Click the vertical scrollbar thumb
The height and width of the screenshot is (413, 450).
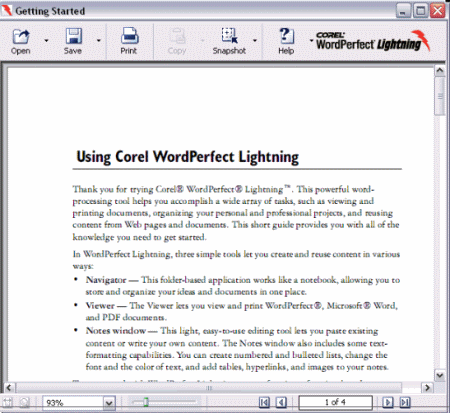click(x=440, y=96)
